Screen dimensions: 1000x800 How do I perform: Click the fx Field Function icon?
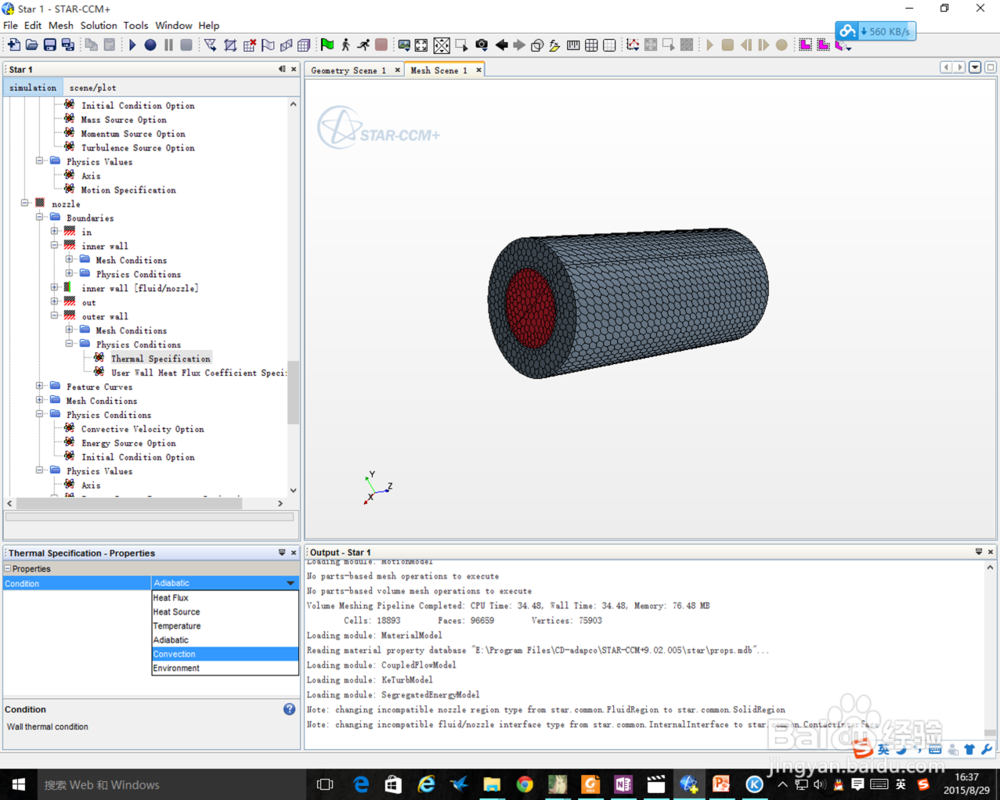(555, 45)
